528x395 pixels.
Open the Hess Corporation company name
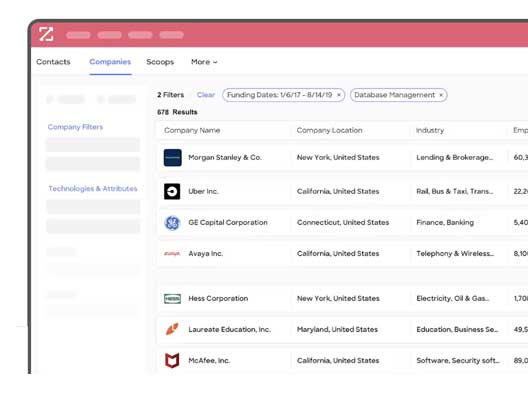pyautogui.click(x=218, y=298)
